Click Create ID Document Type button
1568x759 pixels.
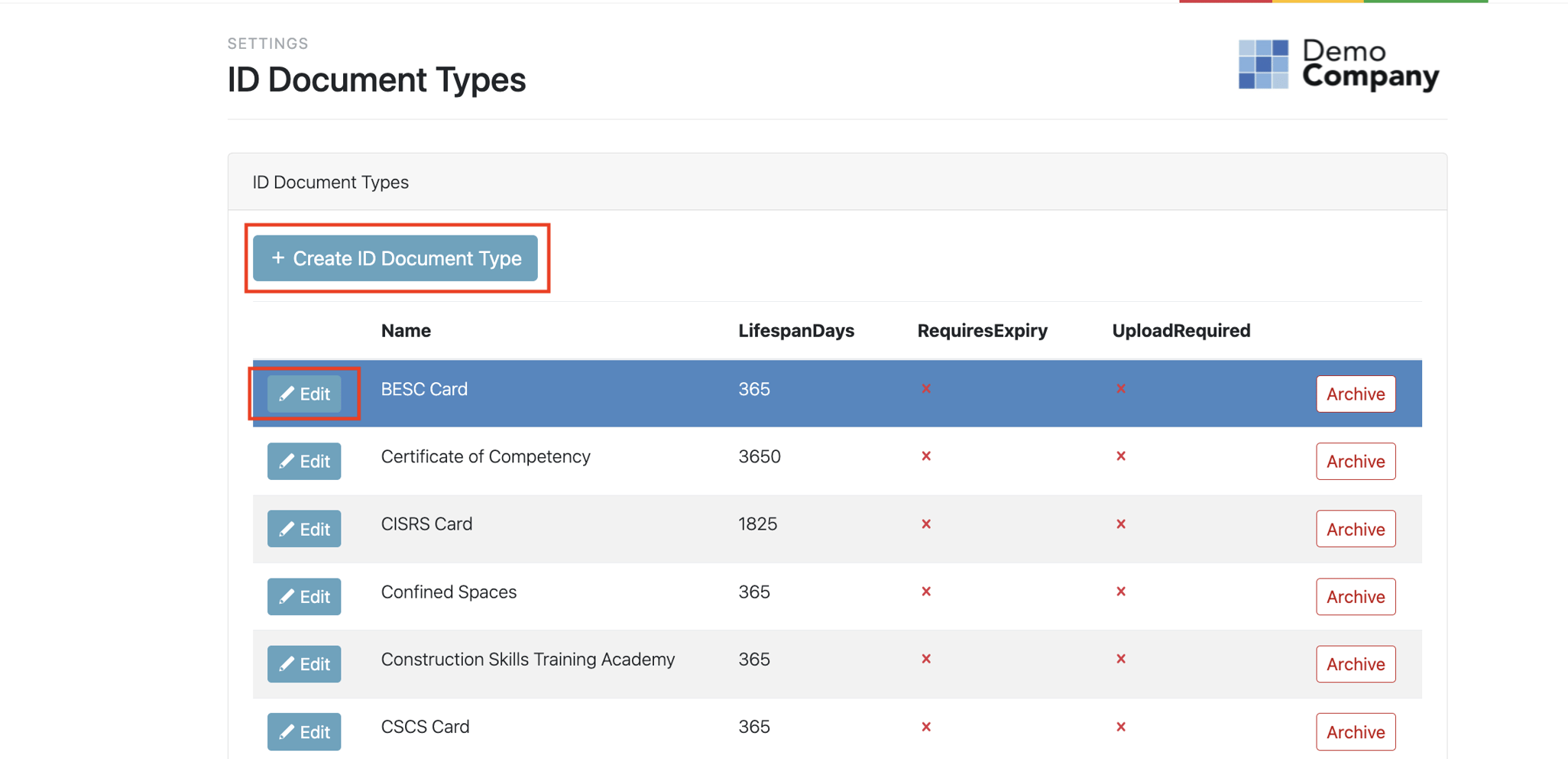click(396, 258)
